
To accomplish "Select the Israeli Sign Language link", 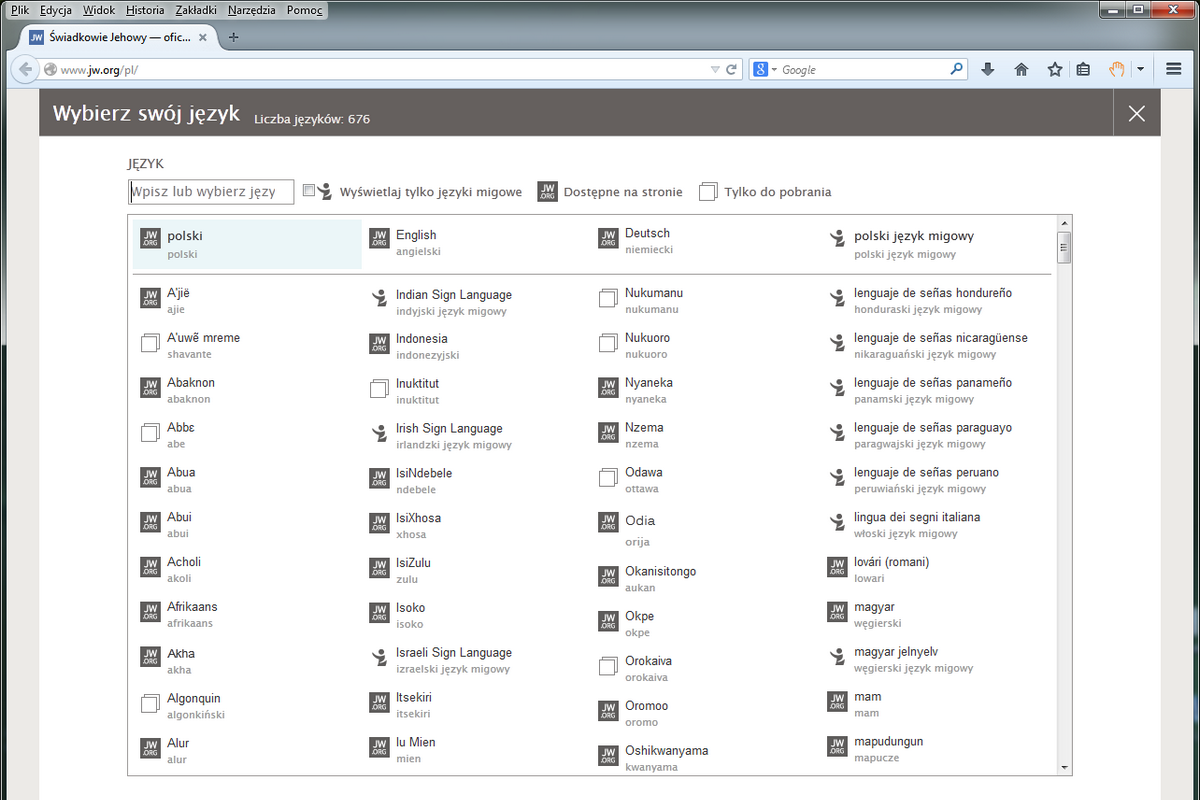I will point(454,653).
